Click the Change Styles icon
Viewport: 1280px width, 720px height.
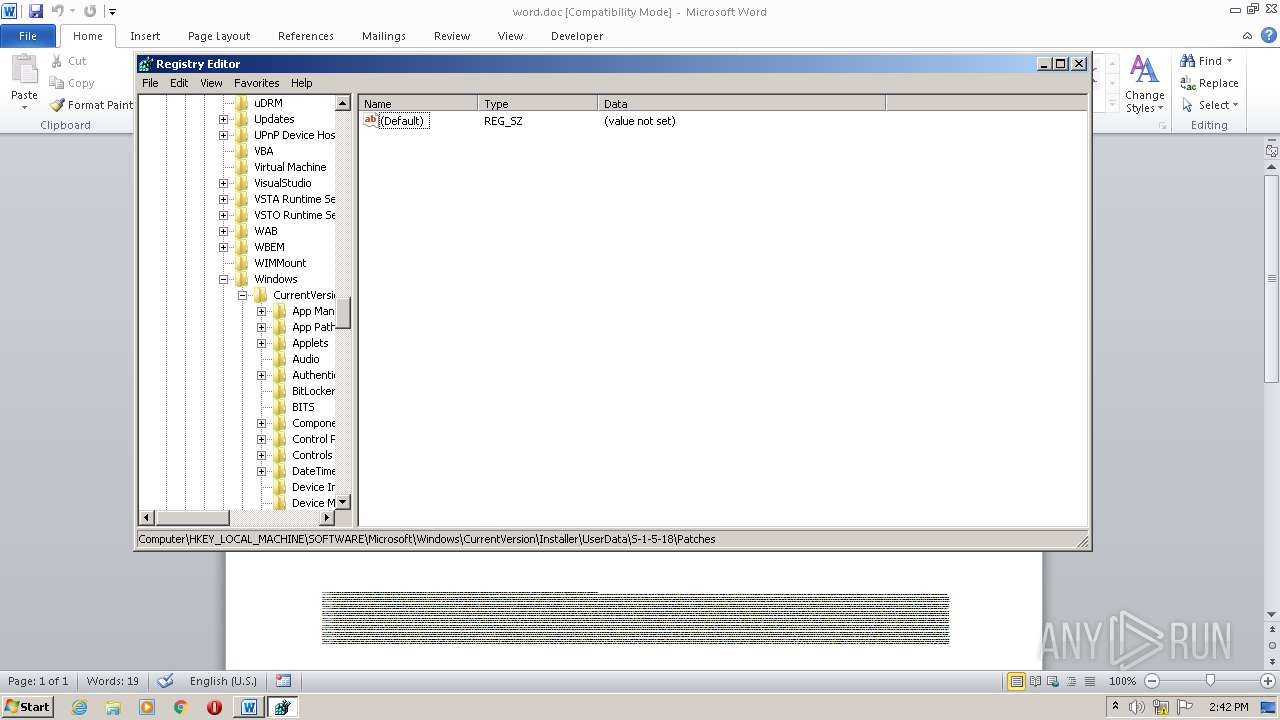(1144, 70)
